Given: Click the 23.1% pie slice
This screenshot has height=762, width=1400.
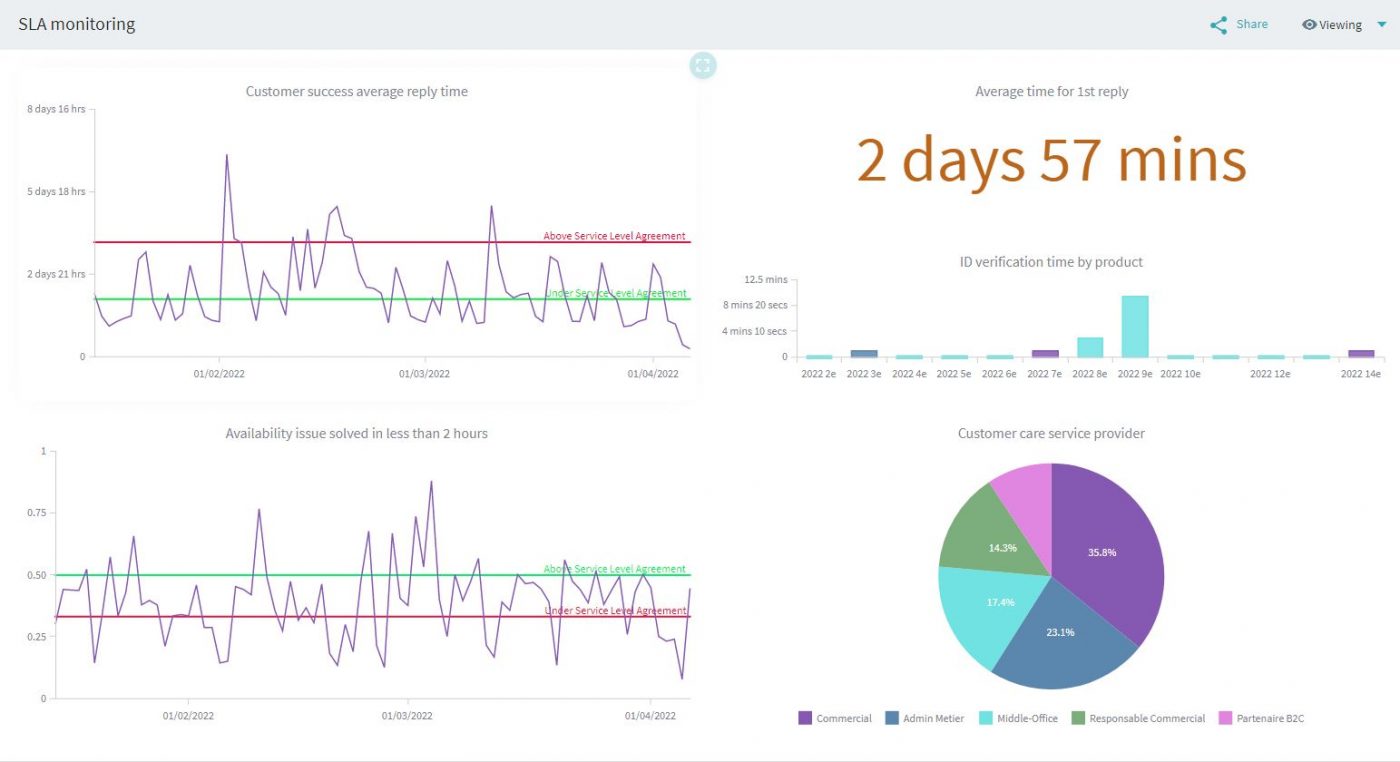Looking at the screenshot, I should (x=1059, y=630).
